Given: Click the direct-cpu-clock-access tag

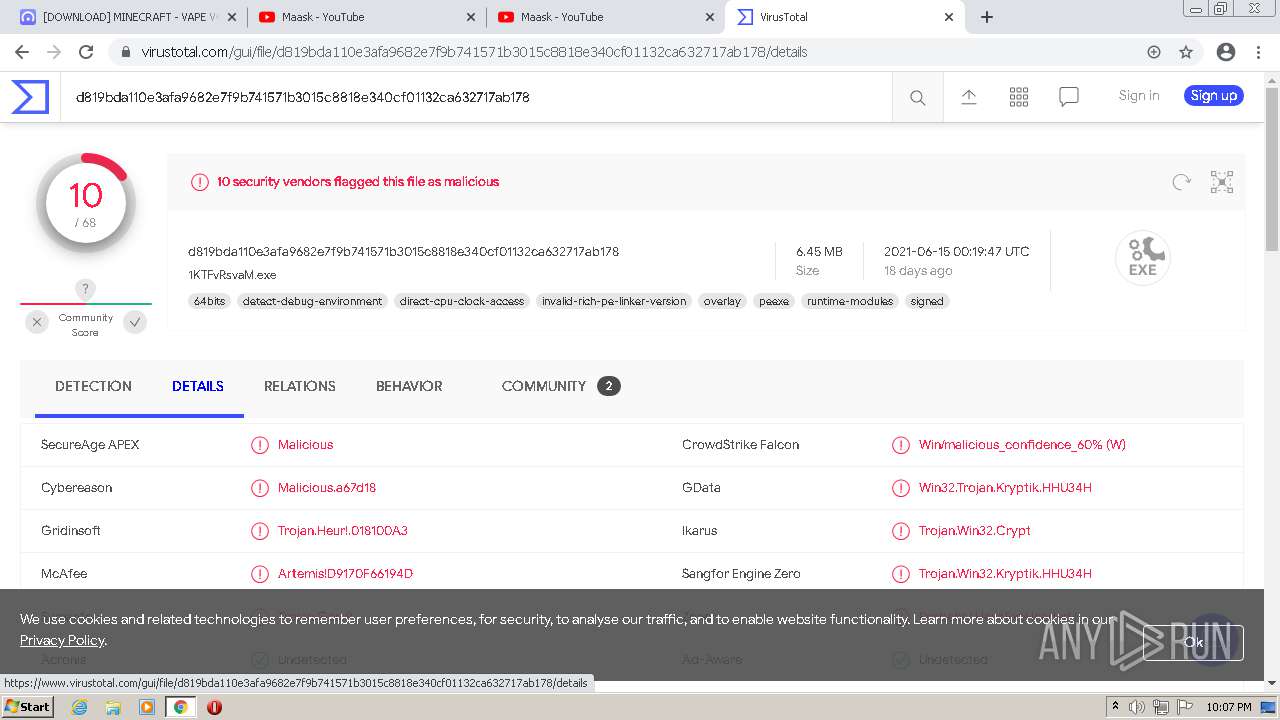Looking at the screenshot, I should click(x=462, y=301).
